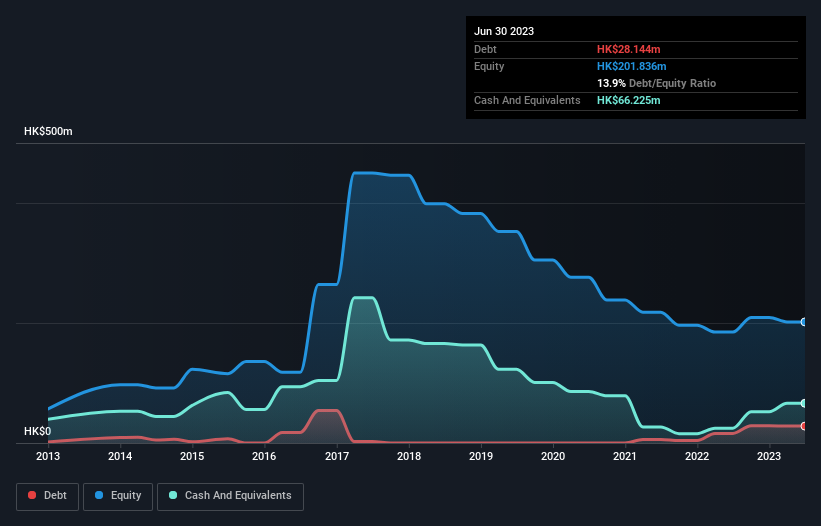Click the Jun 30 2023 tooltip date
Screen dimensions: 821x526
[x=504, y=31]
